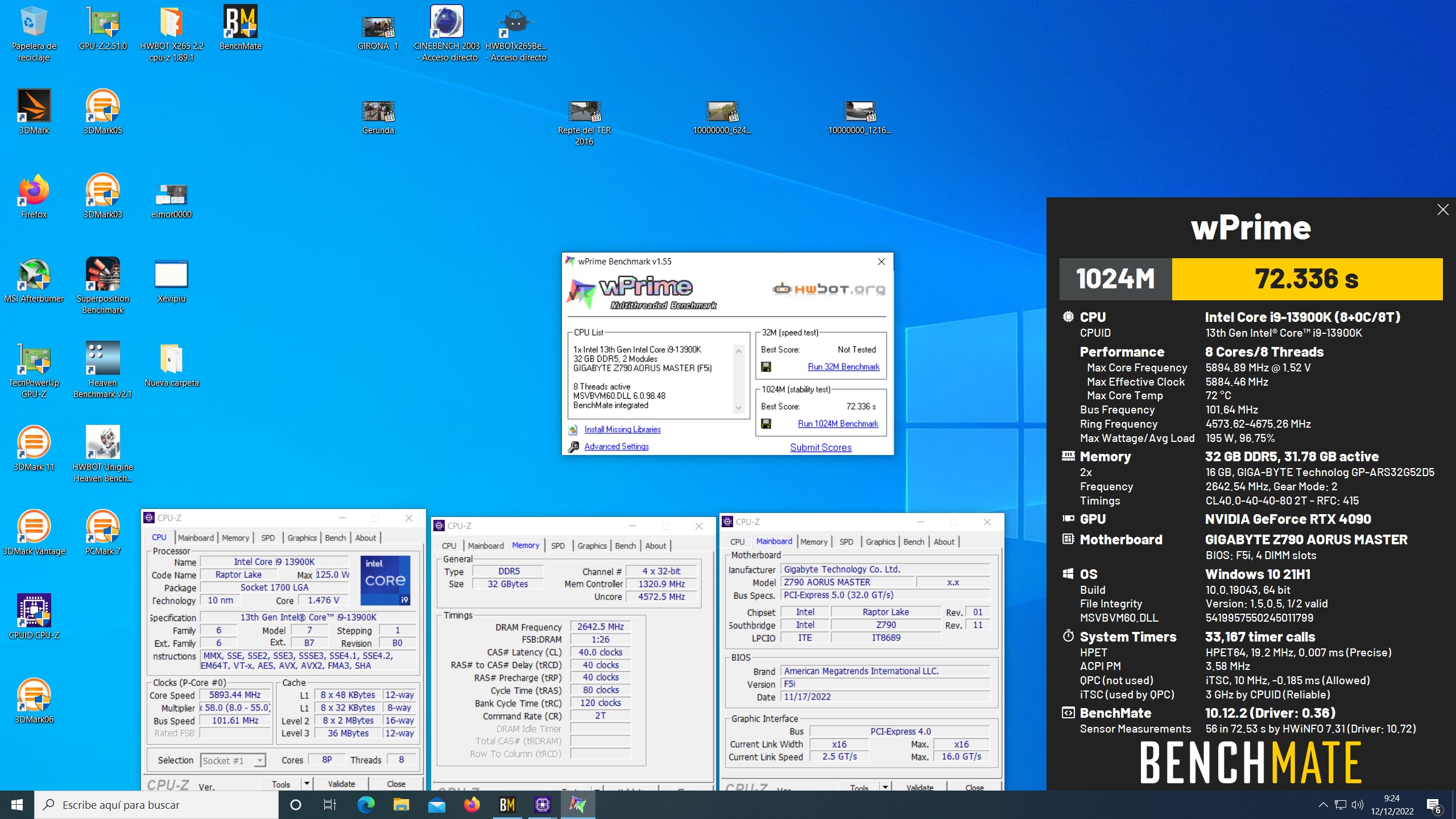Image resolution: width=1456 pixels, height=819 pixels.
Task: Open Graphics tab in Mainboard window
Action: pos(880,541)
